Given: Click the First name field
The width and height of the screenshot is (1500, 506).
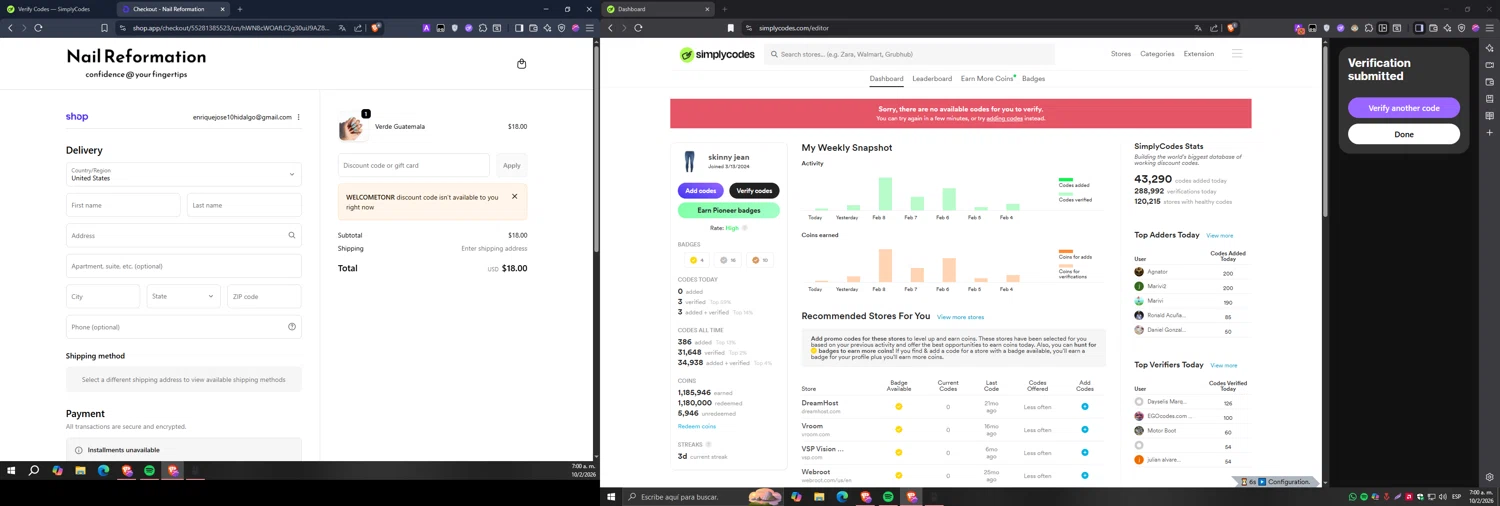Looking at the screenshot, I should pos(123,205).
